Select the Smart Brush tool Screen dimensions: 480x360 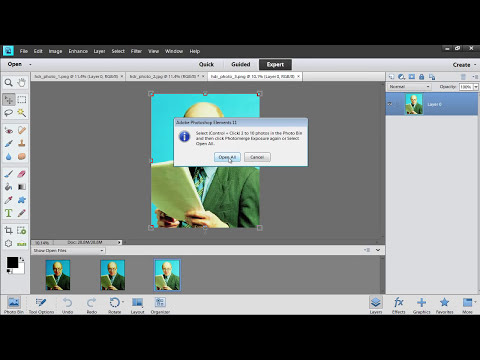[x=9, y=143]
